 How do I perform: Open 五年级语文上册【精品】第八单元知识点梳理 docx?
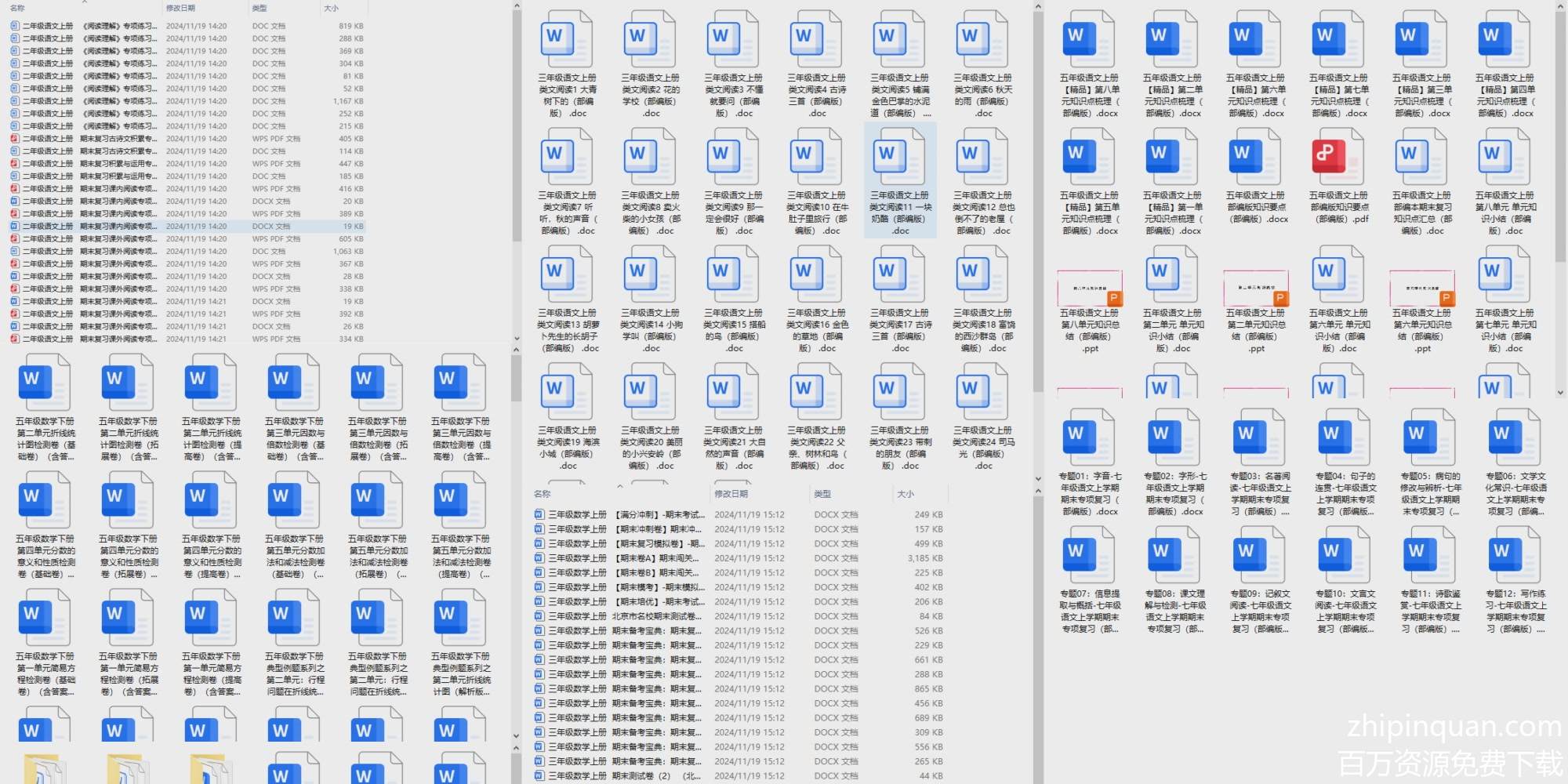pos(1089,40)
